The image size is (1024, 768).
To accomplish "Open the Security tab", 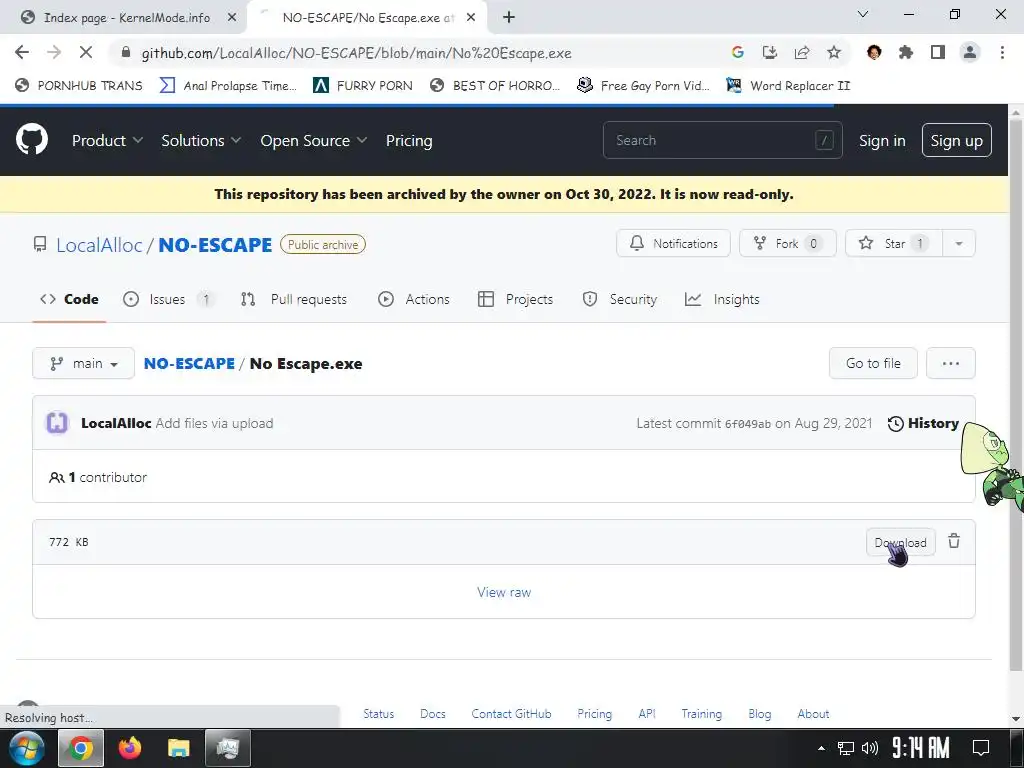I will [x=620, y=299].
